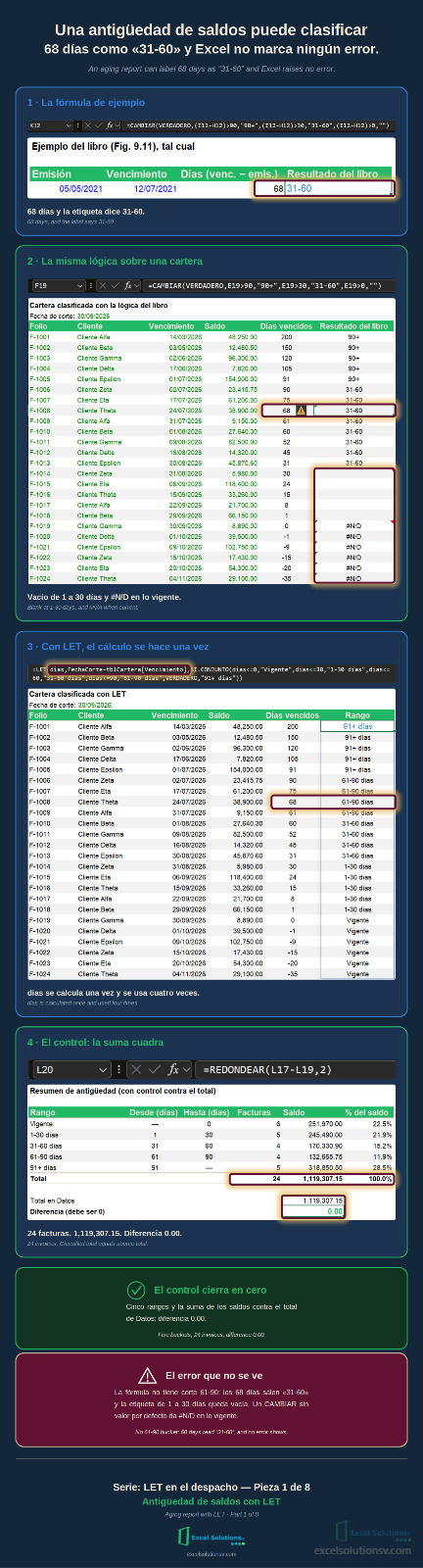
Task: Click 'Rango' header in section 3 table
Action: tap(357, 715)
